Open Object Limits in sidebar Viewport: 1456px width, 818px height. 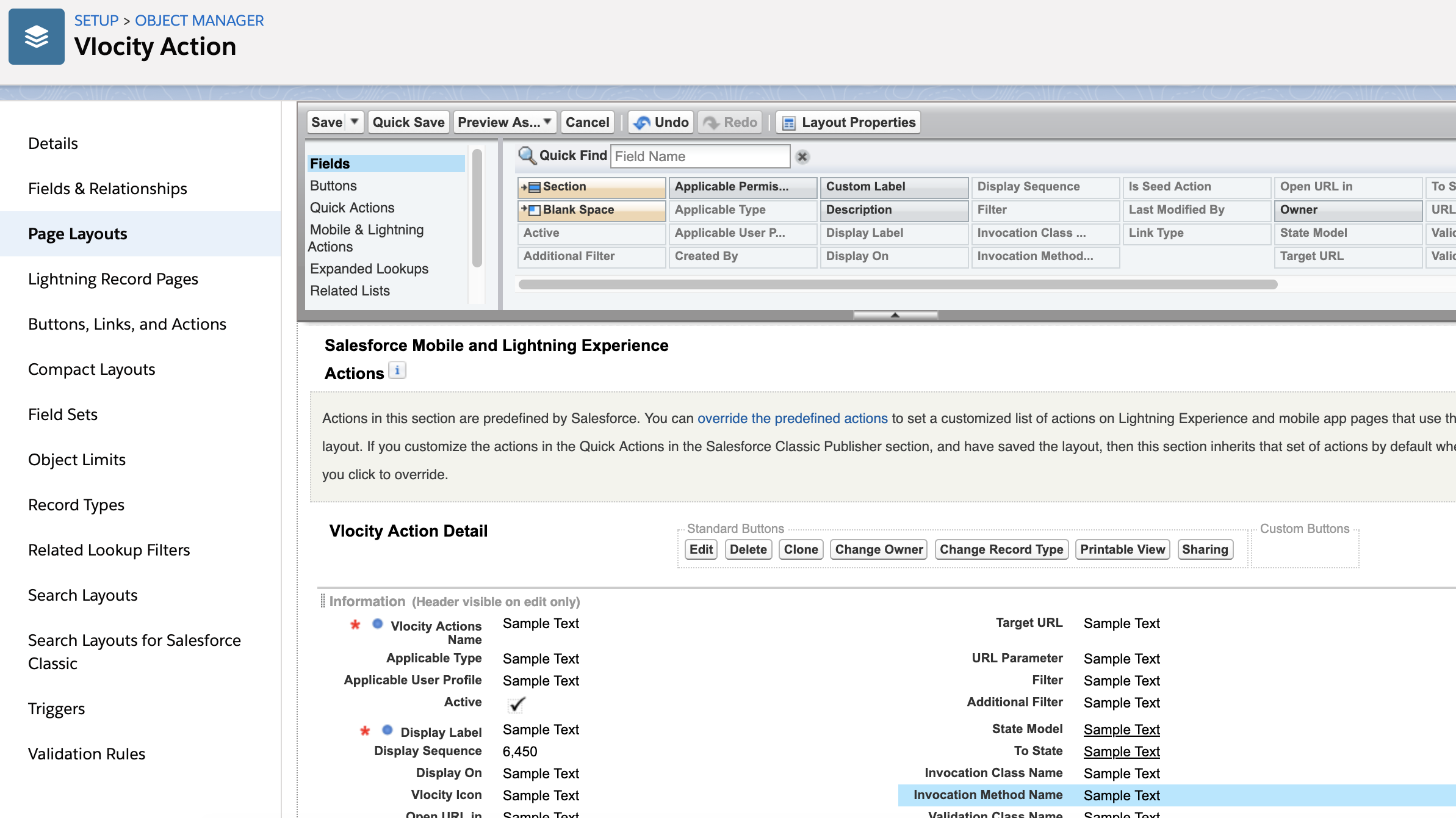pyautogui.click(x=77, y=460)
